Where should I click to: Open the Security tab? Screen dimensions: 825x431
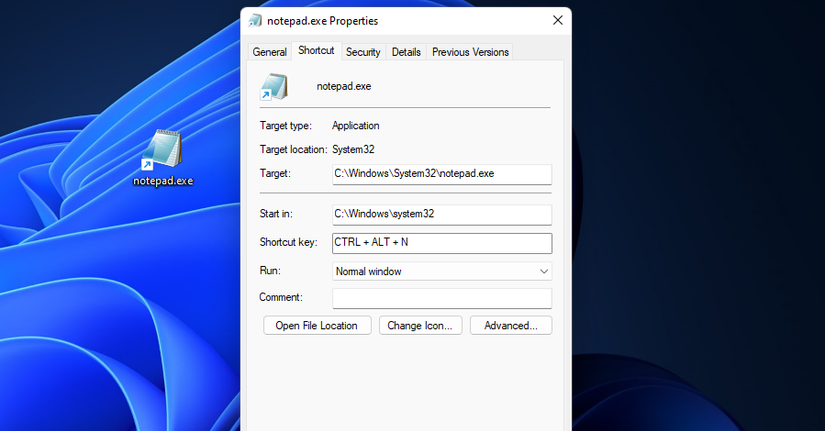pyautogui.click(x=363, y=52)
